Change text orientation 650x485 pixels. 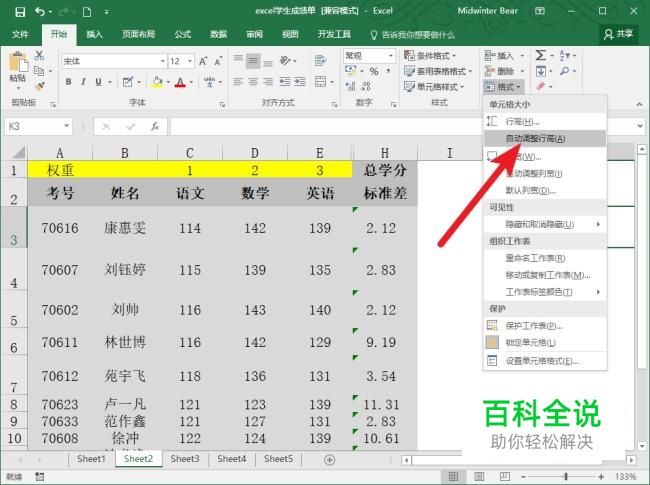click(285, 61)
